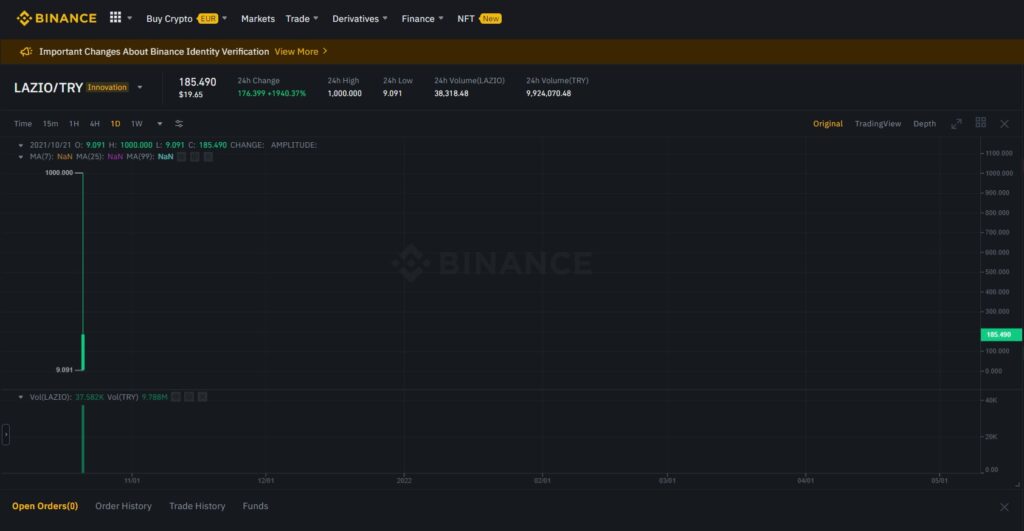Viewport: 1024px width, 531px height.
Task: Collapse the OHLC info row arrow
Action: [x=21, y=145]
